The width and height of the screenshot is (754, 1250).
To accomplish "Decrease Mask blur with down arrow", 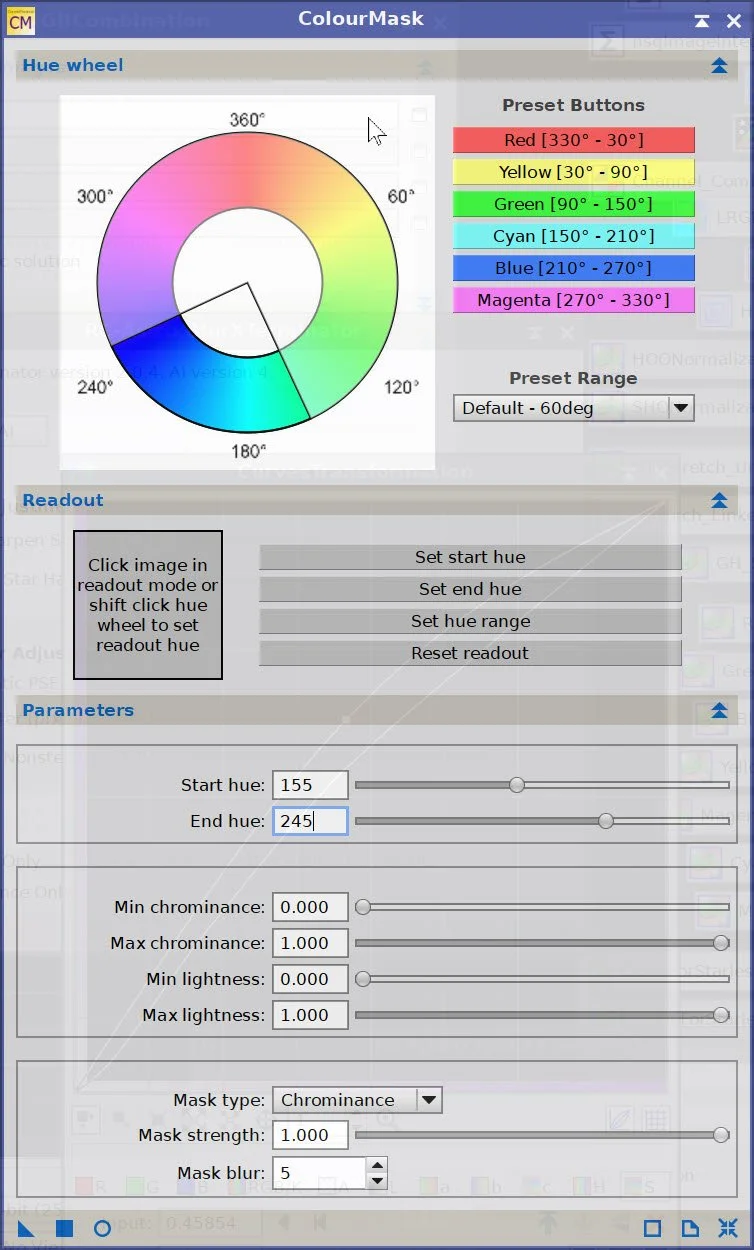I will click(x=377, y=1181).
